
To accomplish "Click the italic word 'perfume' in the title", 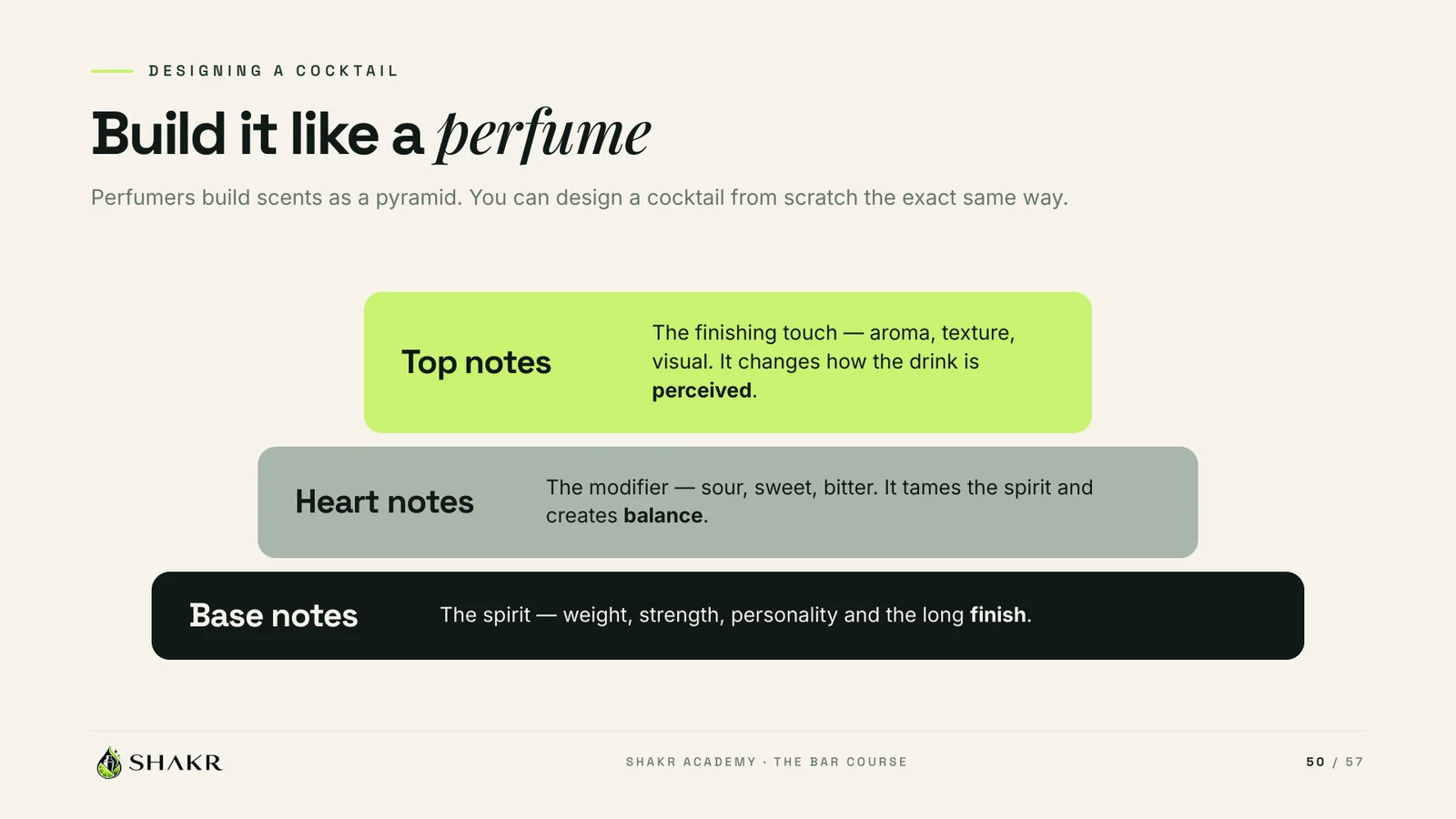I will tap(543, 135).
